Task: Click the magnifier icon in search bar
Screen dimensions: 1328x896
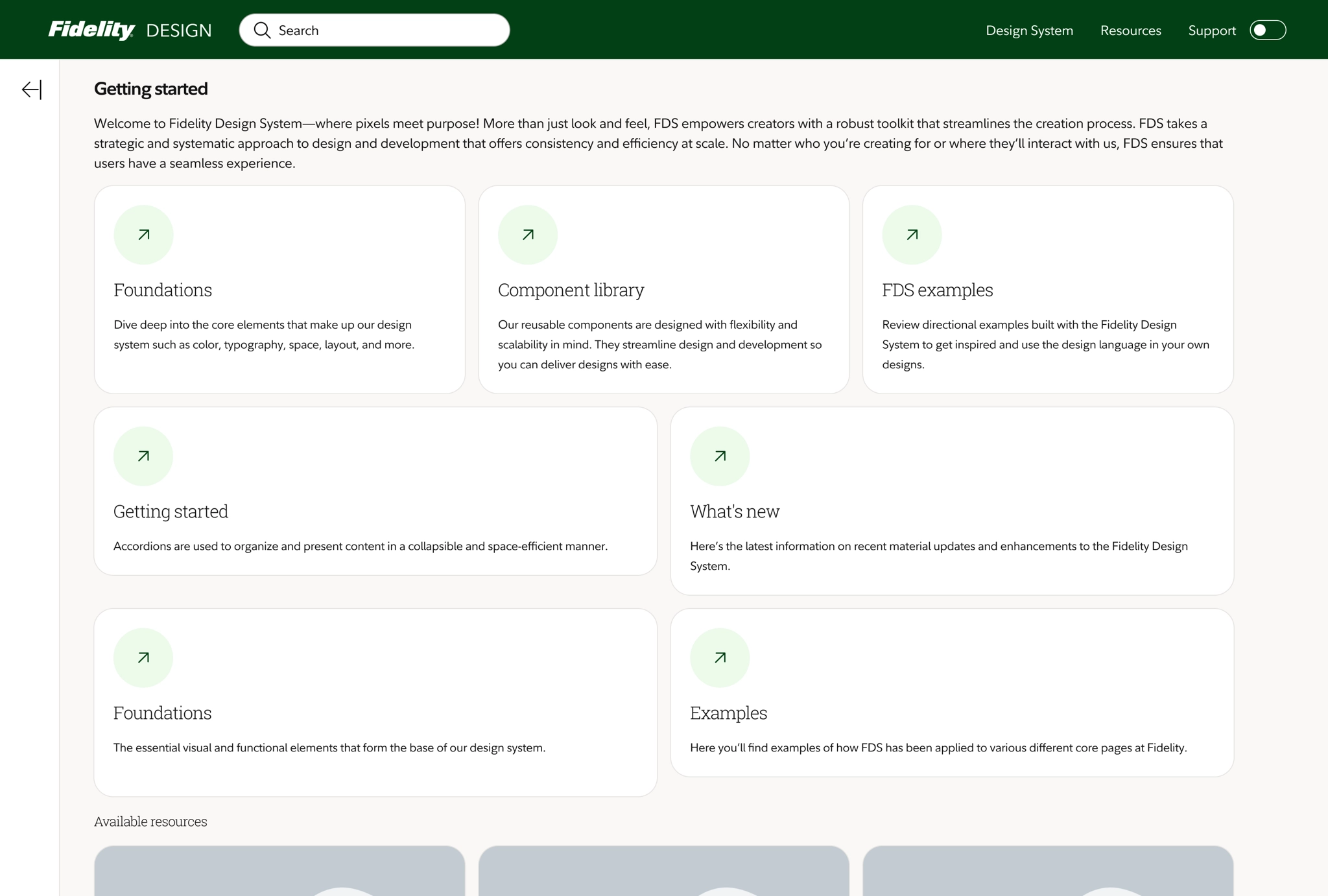Action: point(262,30)
